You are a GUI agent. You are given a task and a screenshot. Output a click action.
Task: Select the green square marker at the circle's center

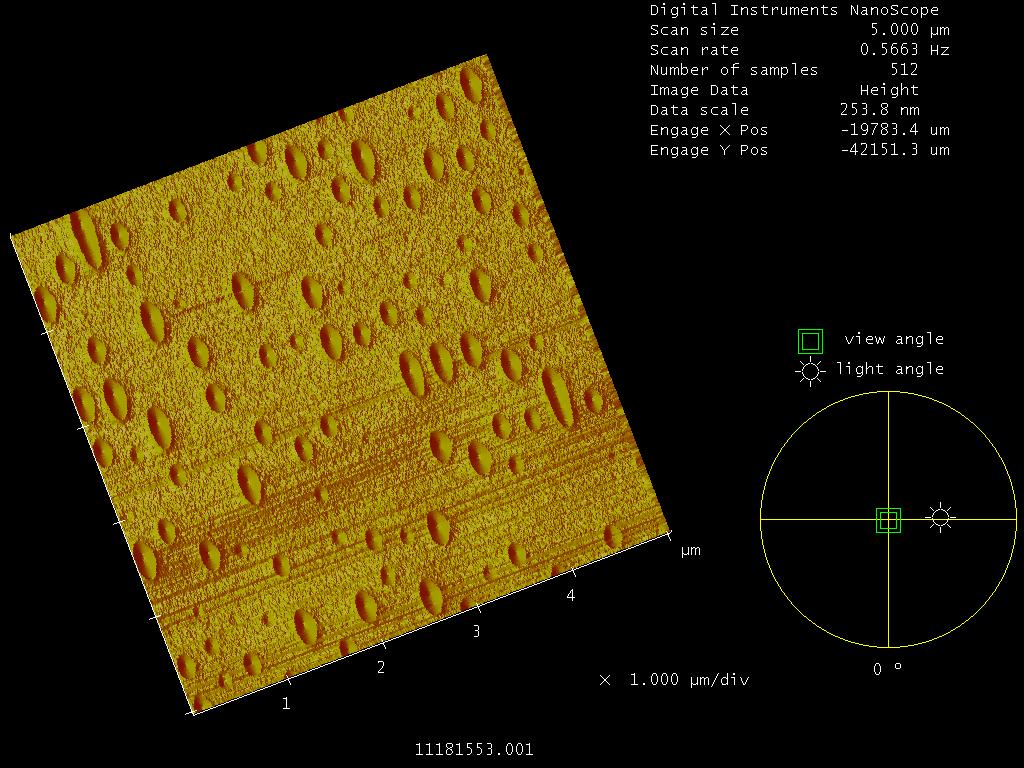[x=888, y=520]
